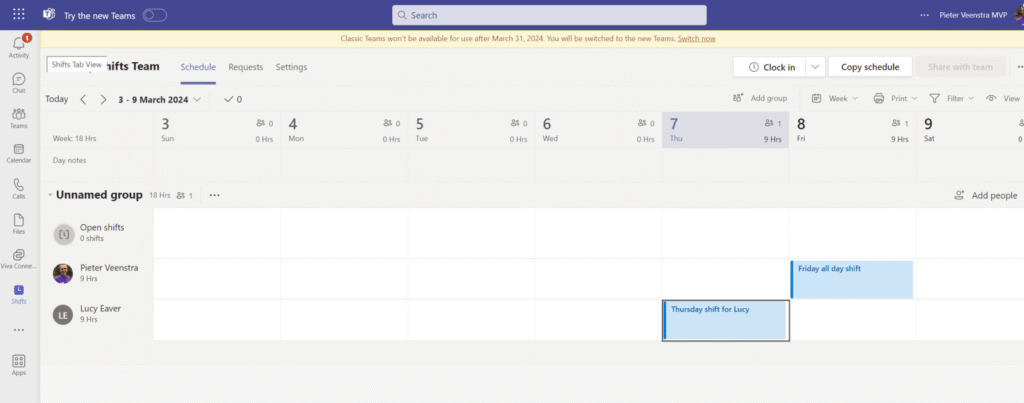Open the View options menu

[x=1003, y=98]
